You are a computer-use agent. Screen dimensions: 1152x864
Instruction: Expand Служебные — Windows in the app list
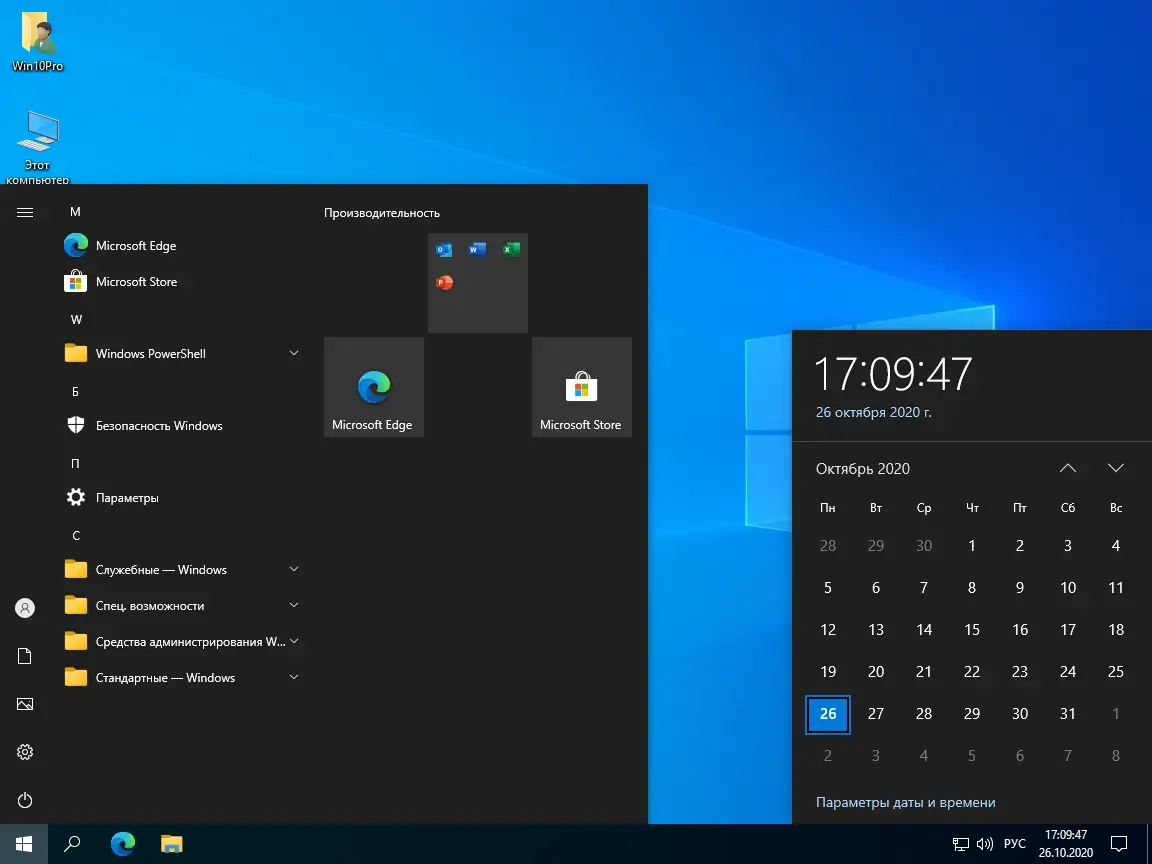point(293,569)
